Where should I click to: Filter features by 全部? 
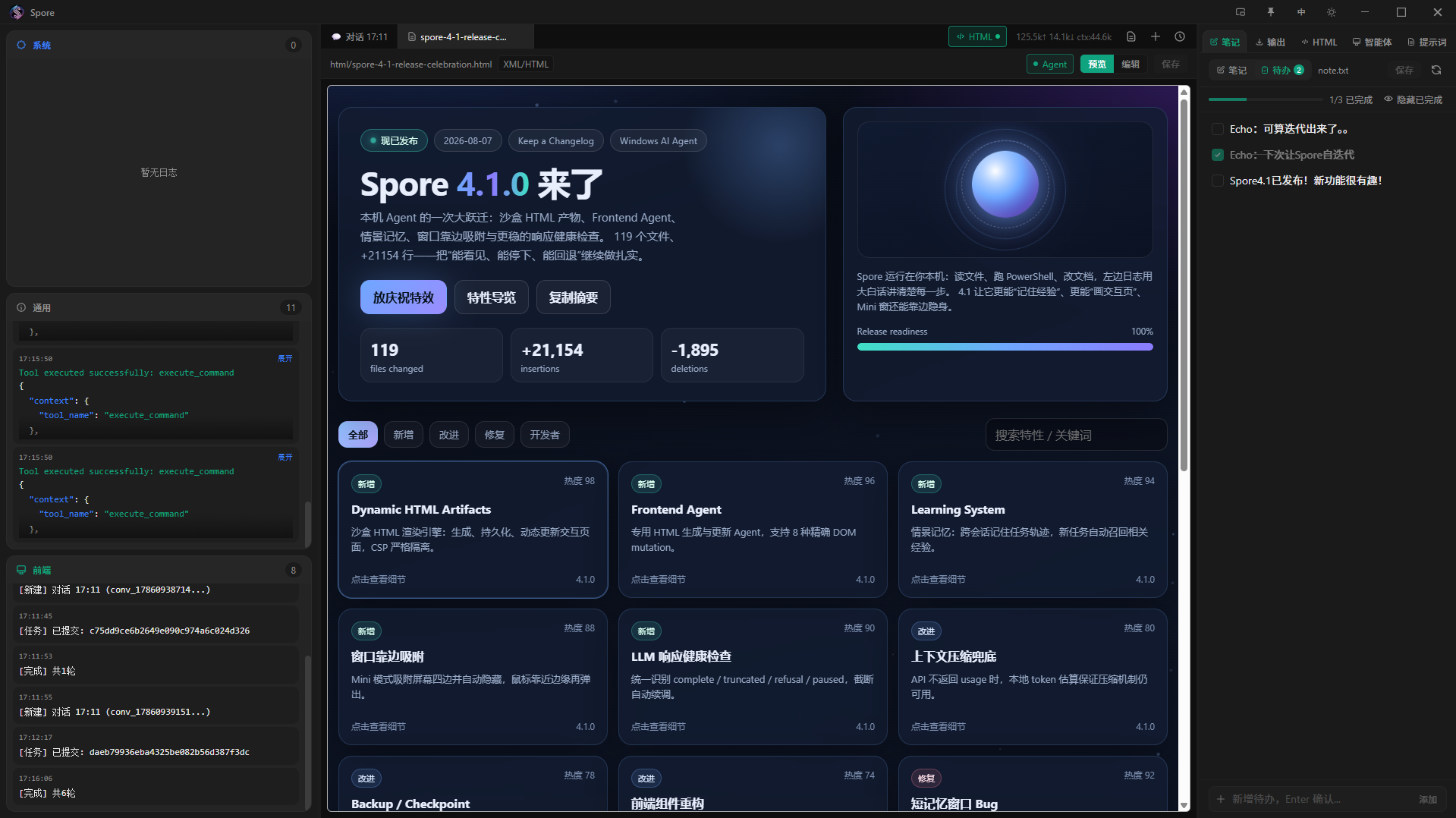coord(358,435)
